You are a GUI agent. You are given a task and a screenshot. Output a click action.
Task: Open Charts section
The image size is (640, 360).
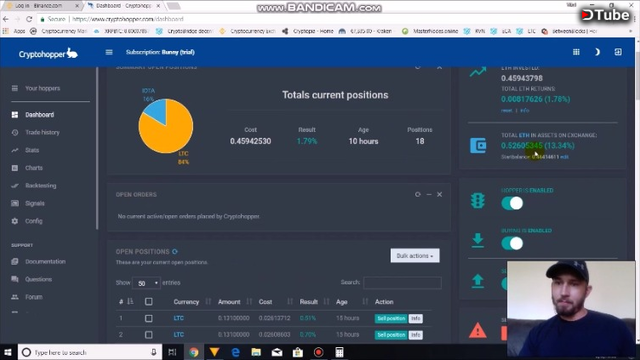pyautogui.click(x=33, y=168)
